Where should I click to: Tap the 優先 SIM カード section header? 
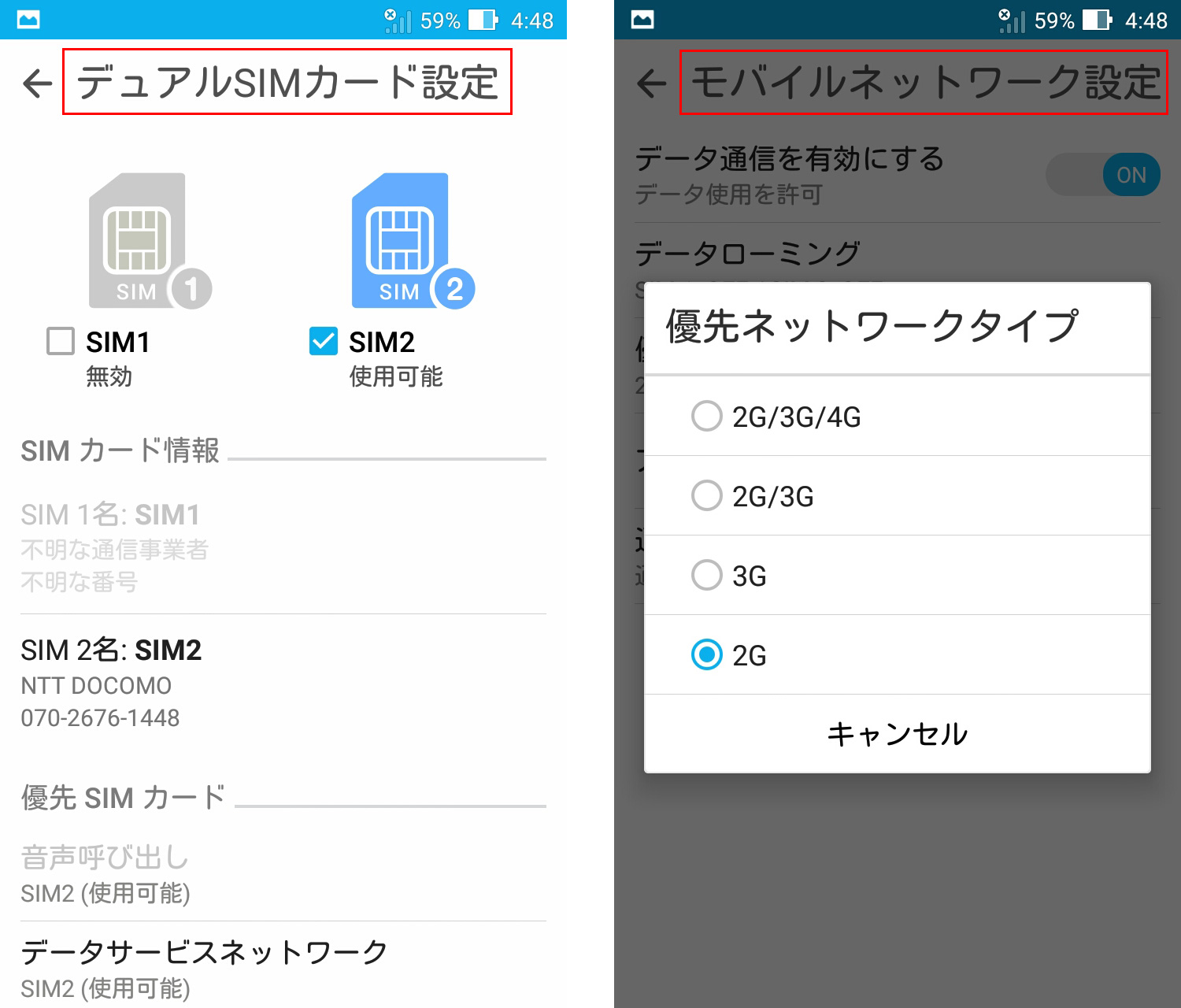tap(123, 797)
